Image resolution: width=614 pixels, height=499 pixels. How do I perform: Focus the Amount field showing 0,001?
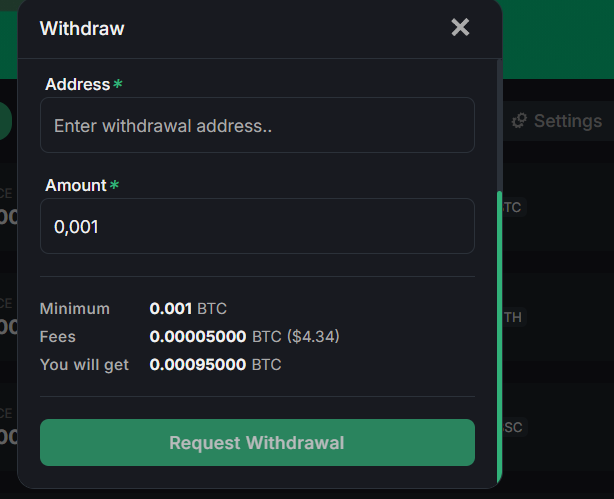point(257,227)
